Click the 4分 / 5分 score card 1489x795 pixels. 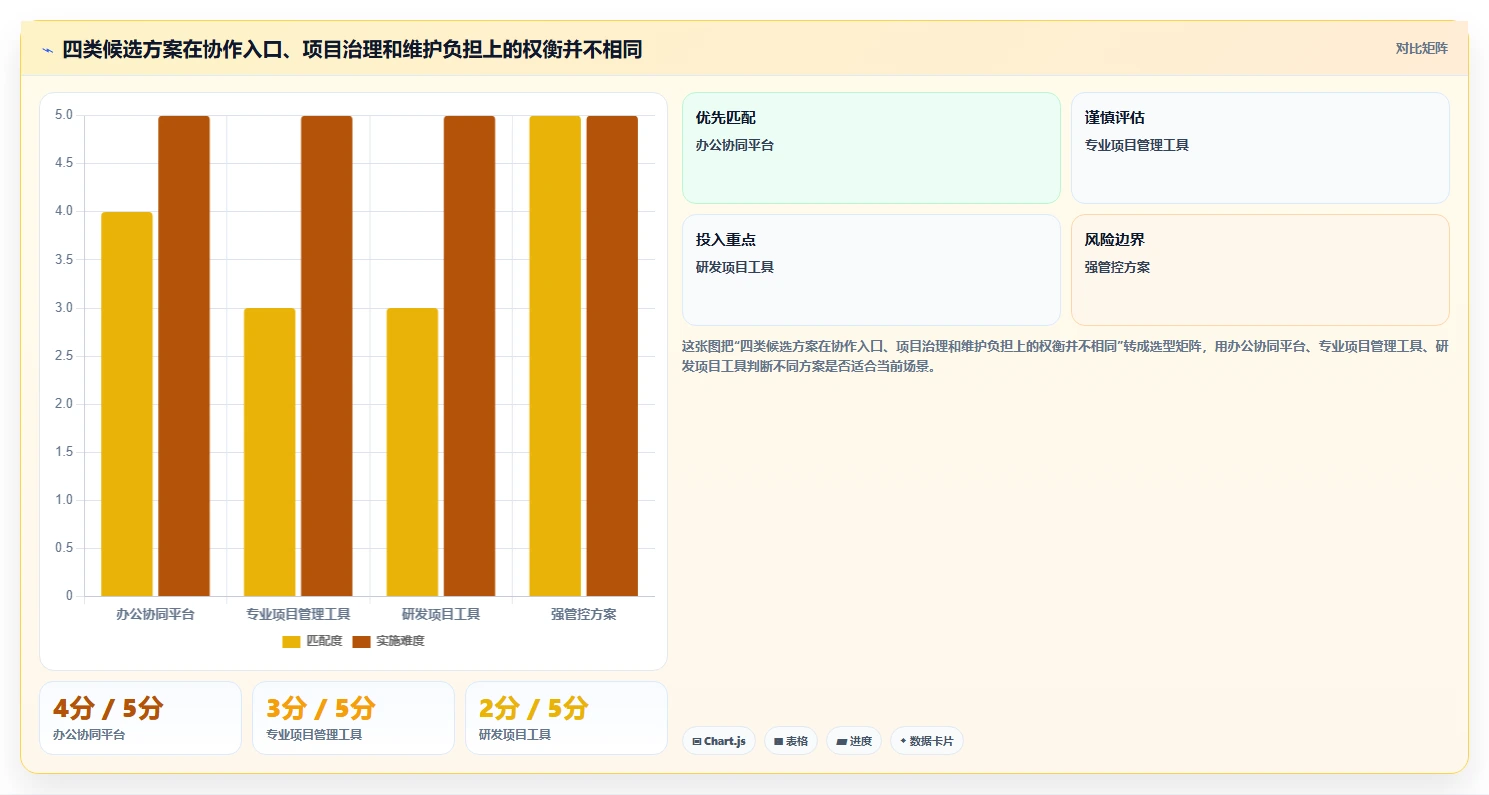(x=140, y=718)
